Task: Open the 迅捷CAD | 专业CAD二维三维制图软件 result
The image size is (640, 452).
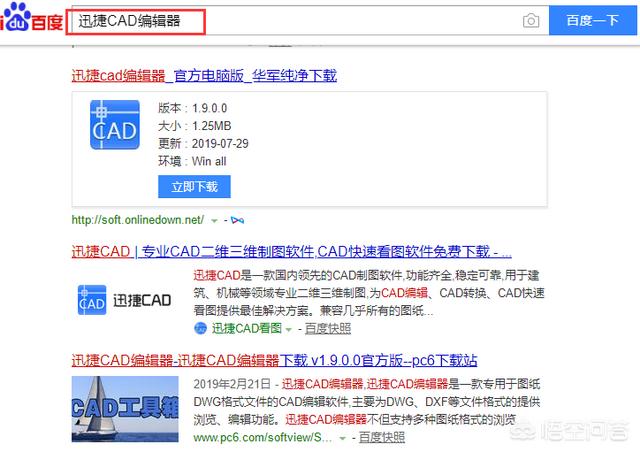Action: pos(291,252)
